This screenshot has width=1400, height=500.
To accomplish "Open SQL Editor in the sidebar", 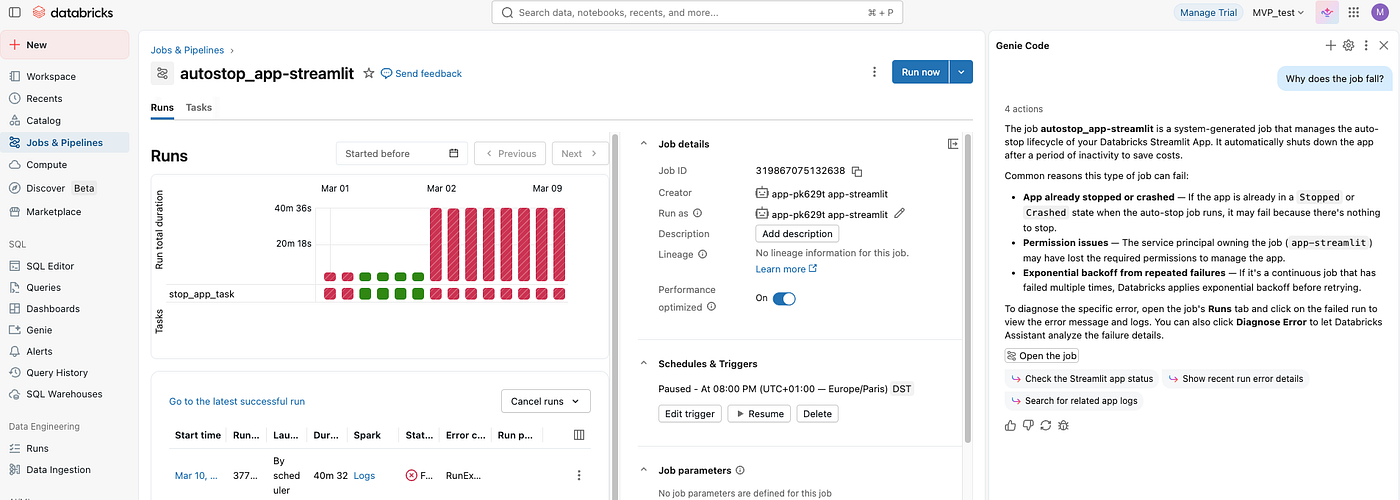I will (50, 266).
